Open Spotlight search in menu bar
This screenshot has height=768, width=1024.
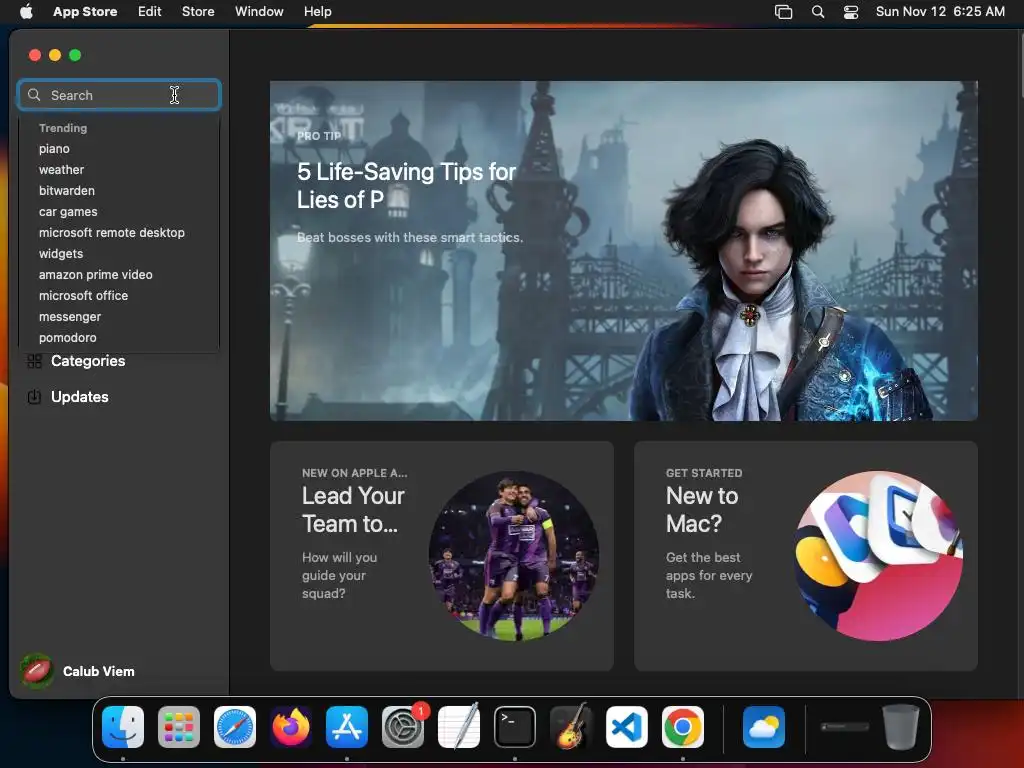point(818,12)
